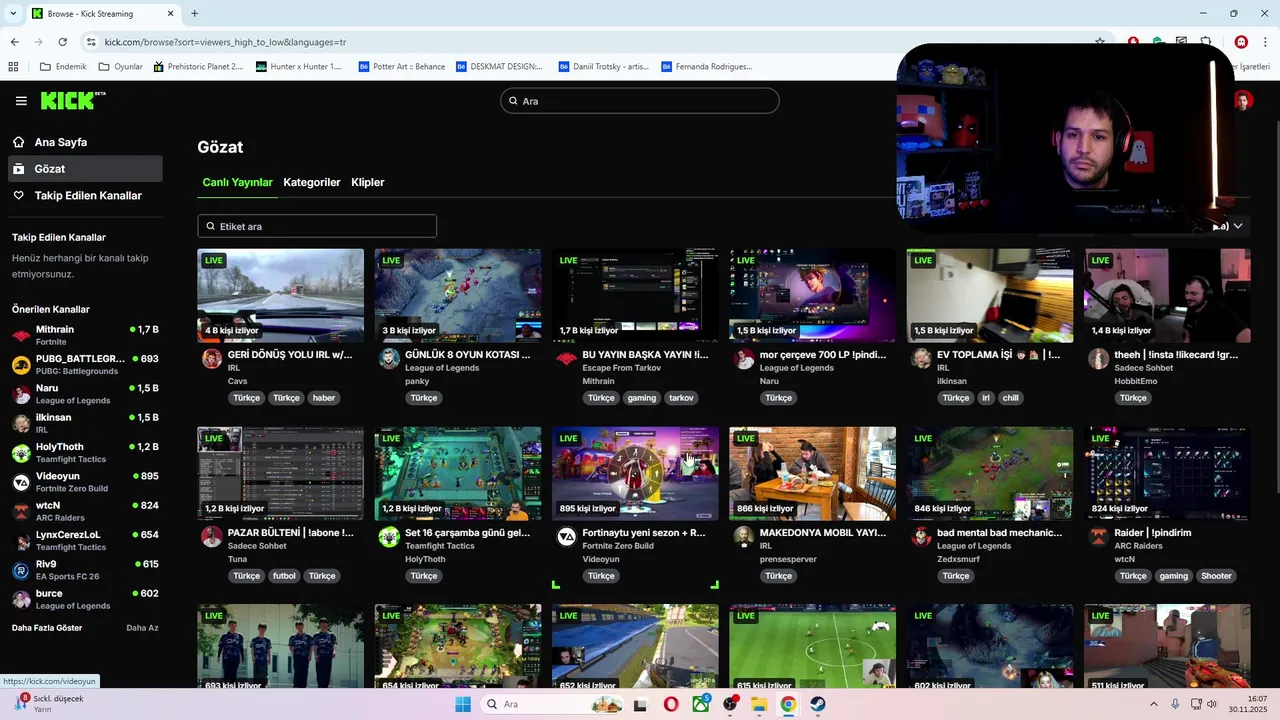
Task: Open LynxCerezLoL recommended channel
Action: (x=84, y=540)
